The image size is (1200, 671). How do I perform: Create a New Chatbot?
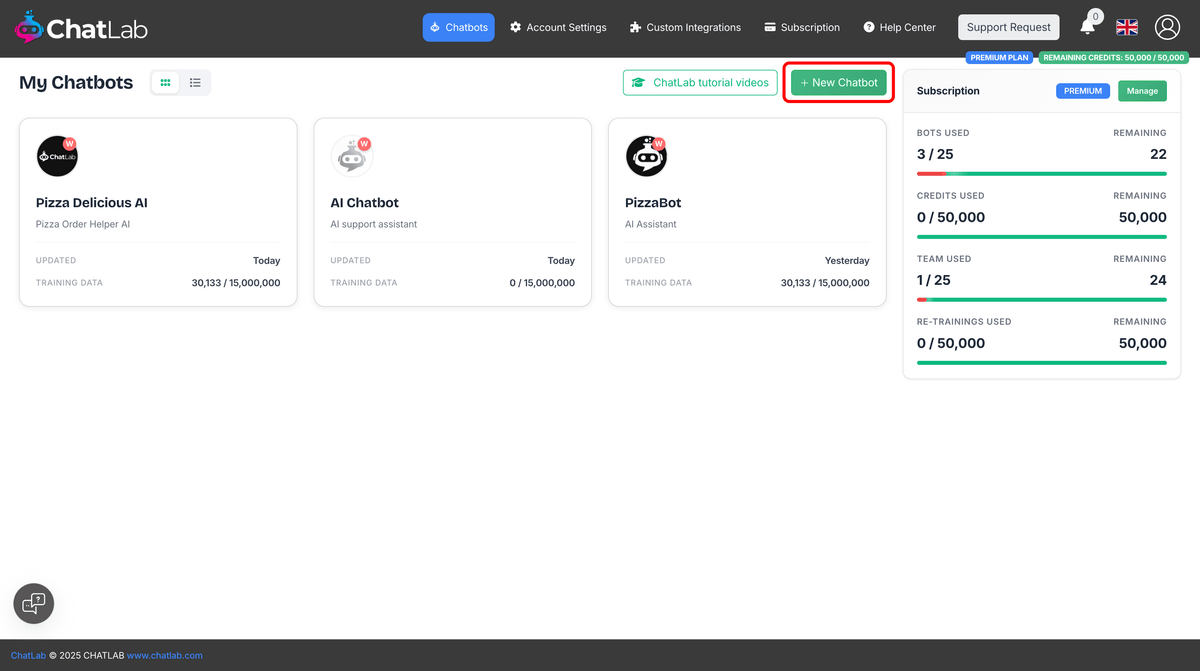click(838, 82)
